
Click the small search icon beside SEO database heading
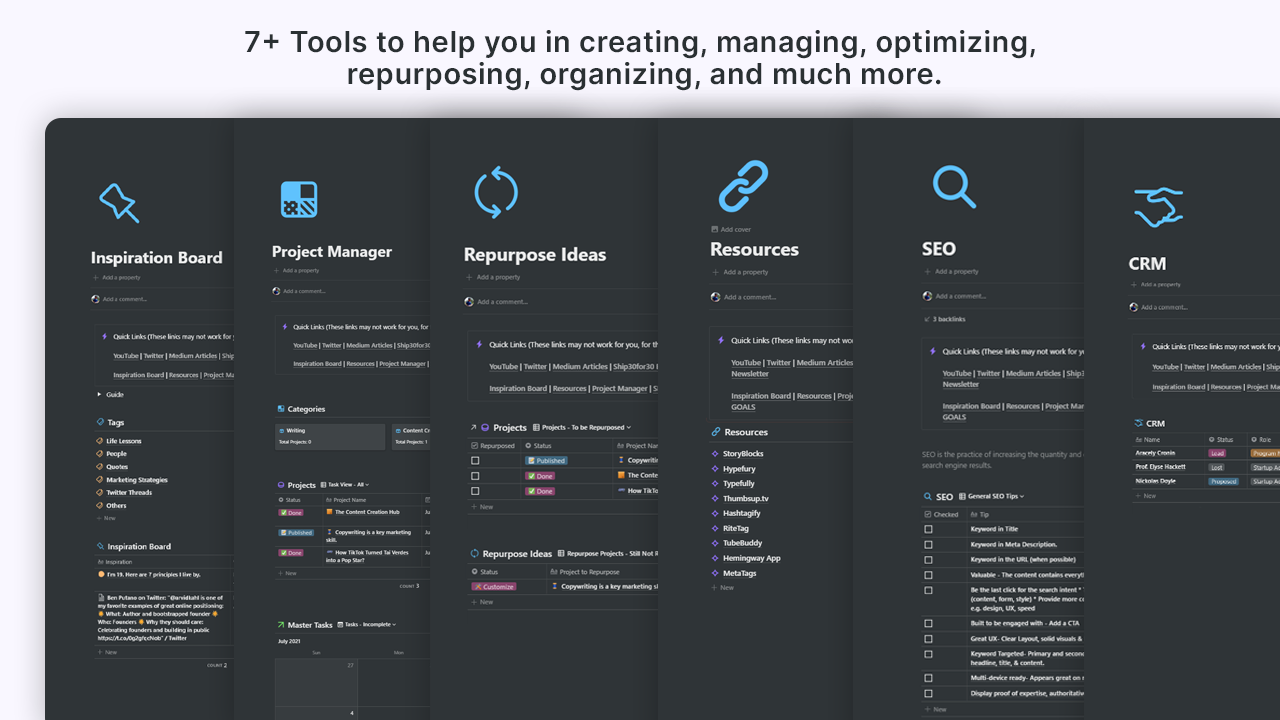928,496
